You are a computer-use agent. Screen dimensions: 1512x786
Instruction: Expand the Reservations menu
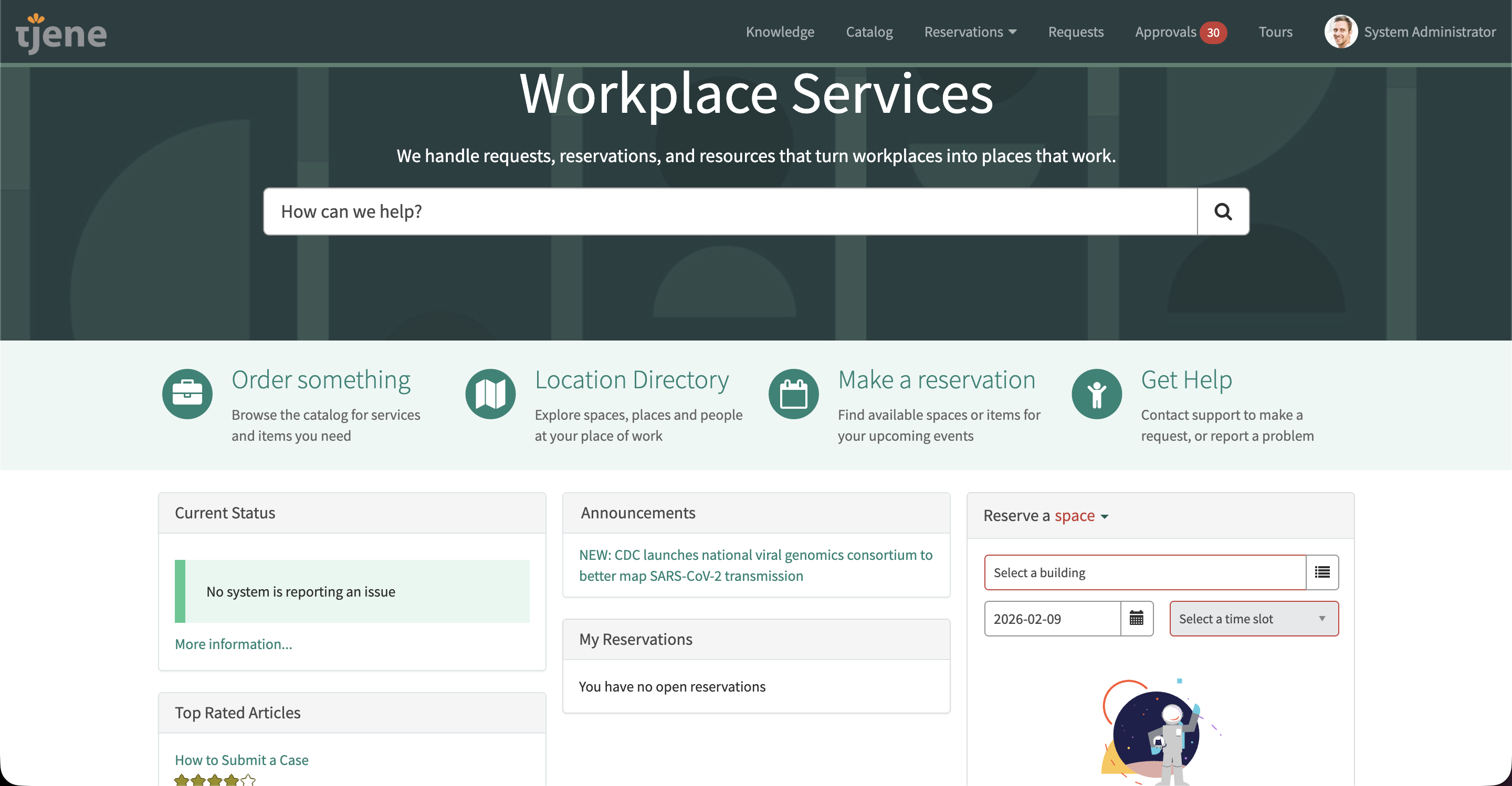point(970,31)
